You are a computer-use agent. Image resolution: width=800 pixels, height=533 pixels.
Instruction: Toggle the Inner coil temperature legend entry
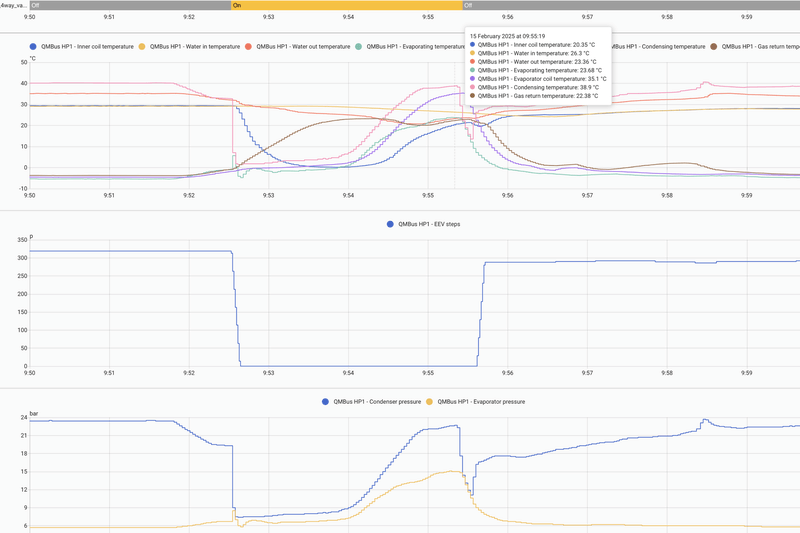click(82, 46)
